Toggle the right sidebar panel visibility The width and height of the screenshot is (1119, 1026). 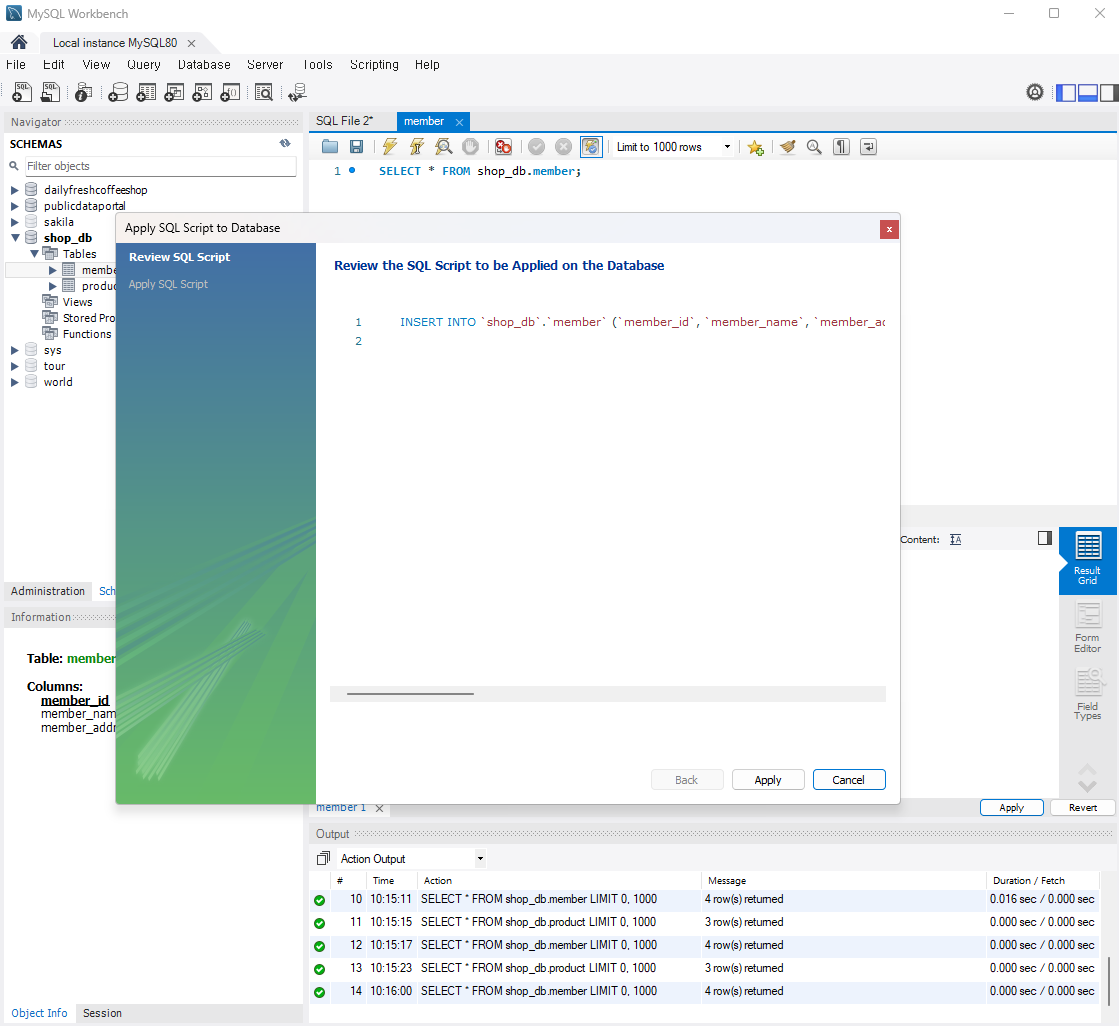(x=1109, y=93)
